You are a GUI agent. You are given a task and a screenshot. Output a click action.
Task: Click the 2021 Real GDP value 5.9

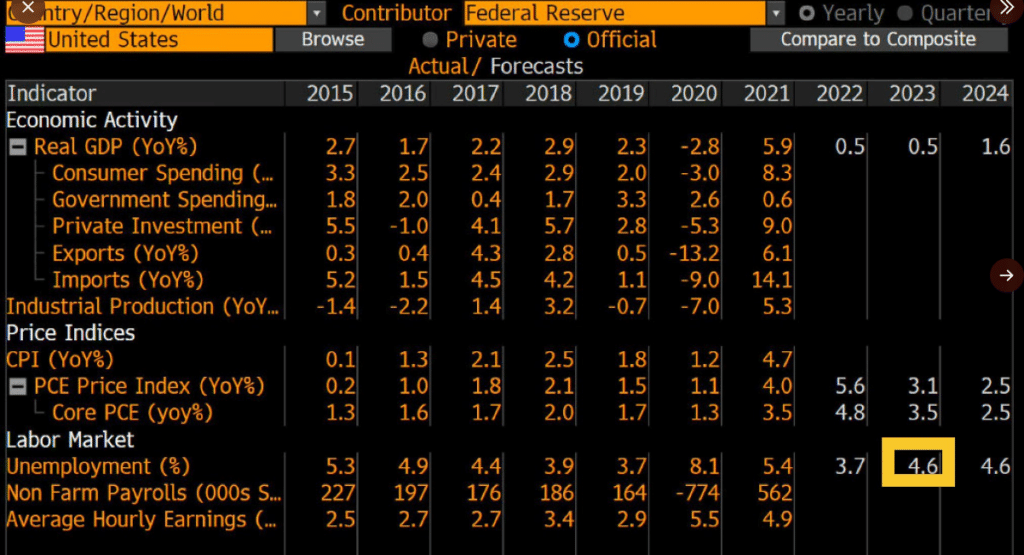[777, 147]
